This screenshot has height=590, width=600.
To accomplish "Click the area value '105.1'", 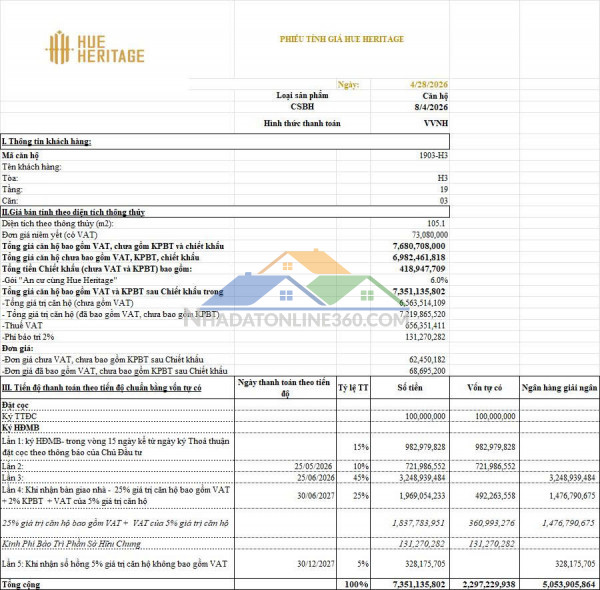I will click(x=436, y=223).
